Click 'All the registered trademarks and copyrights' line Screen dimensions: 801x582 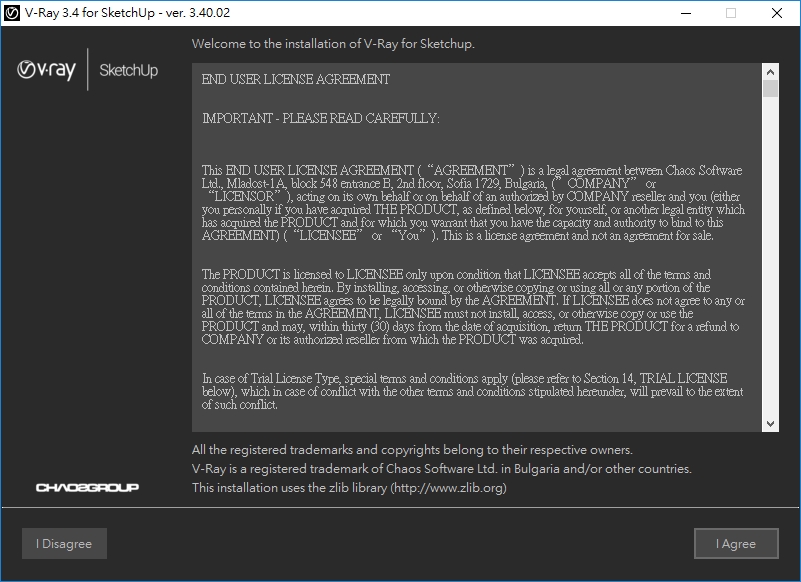tap(412, 450)
